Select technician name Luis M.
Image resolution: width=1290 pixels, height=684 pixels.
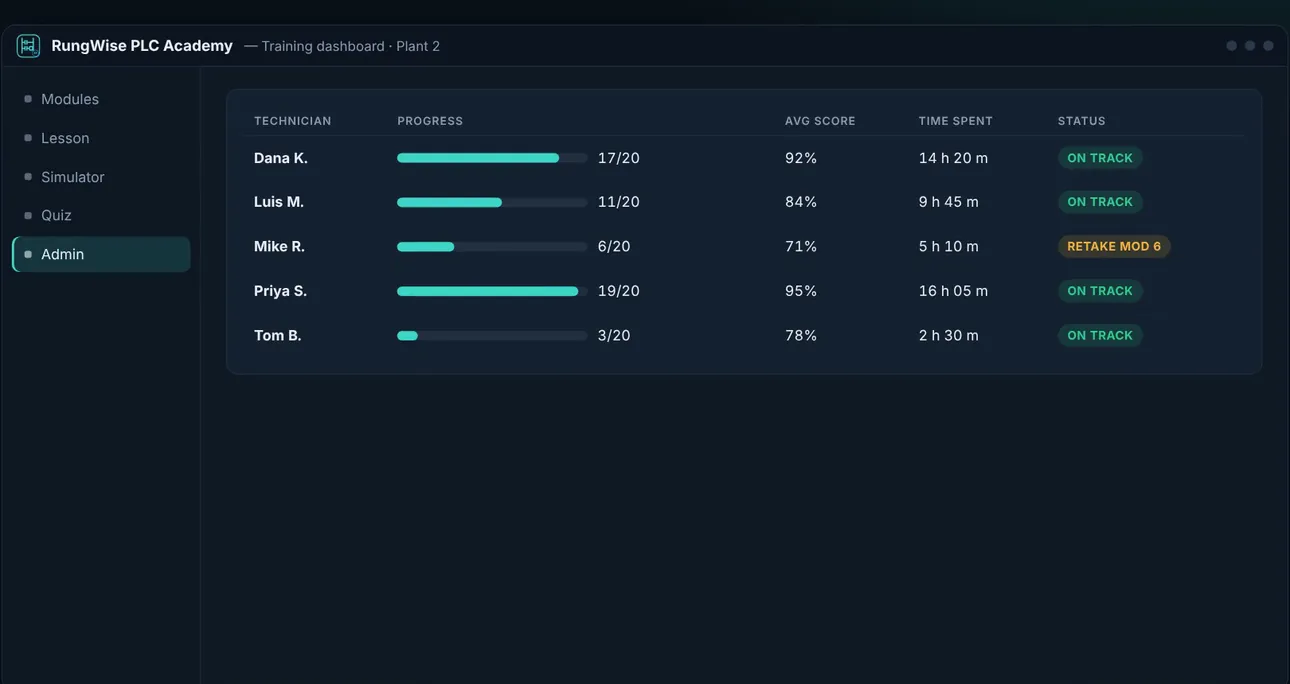[279, 202]
